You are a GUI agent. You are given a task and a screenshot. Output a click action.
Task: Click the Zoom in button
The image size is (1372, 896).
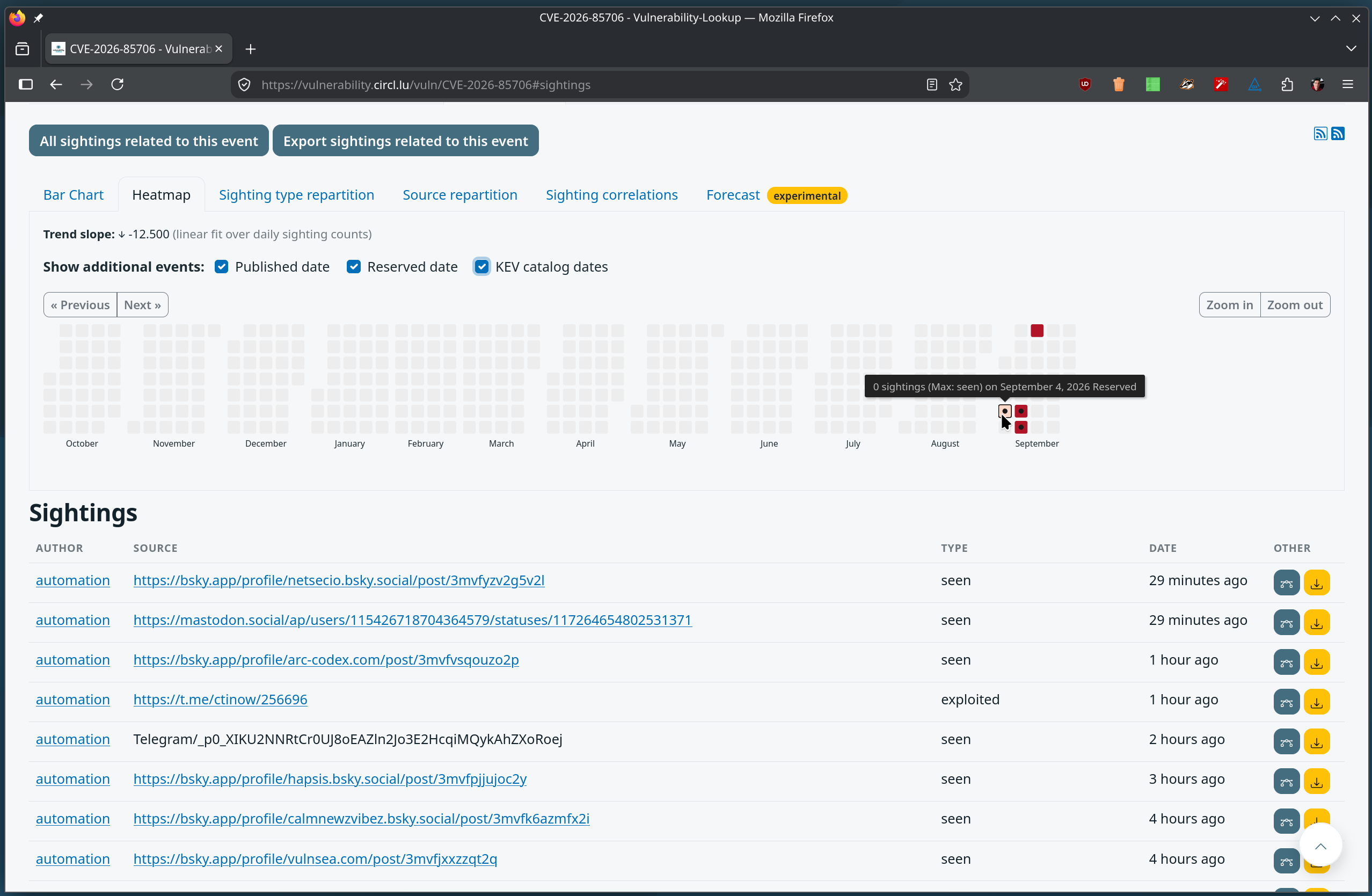[x=1229, y=305]
